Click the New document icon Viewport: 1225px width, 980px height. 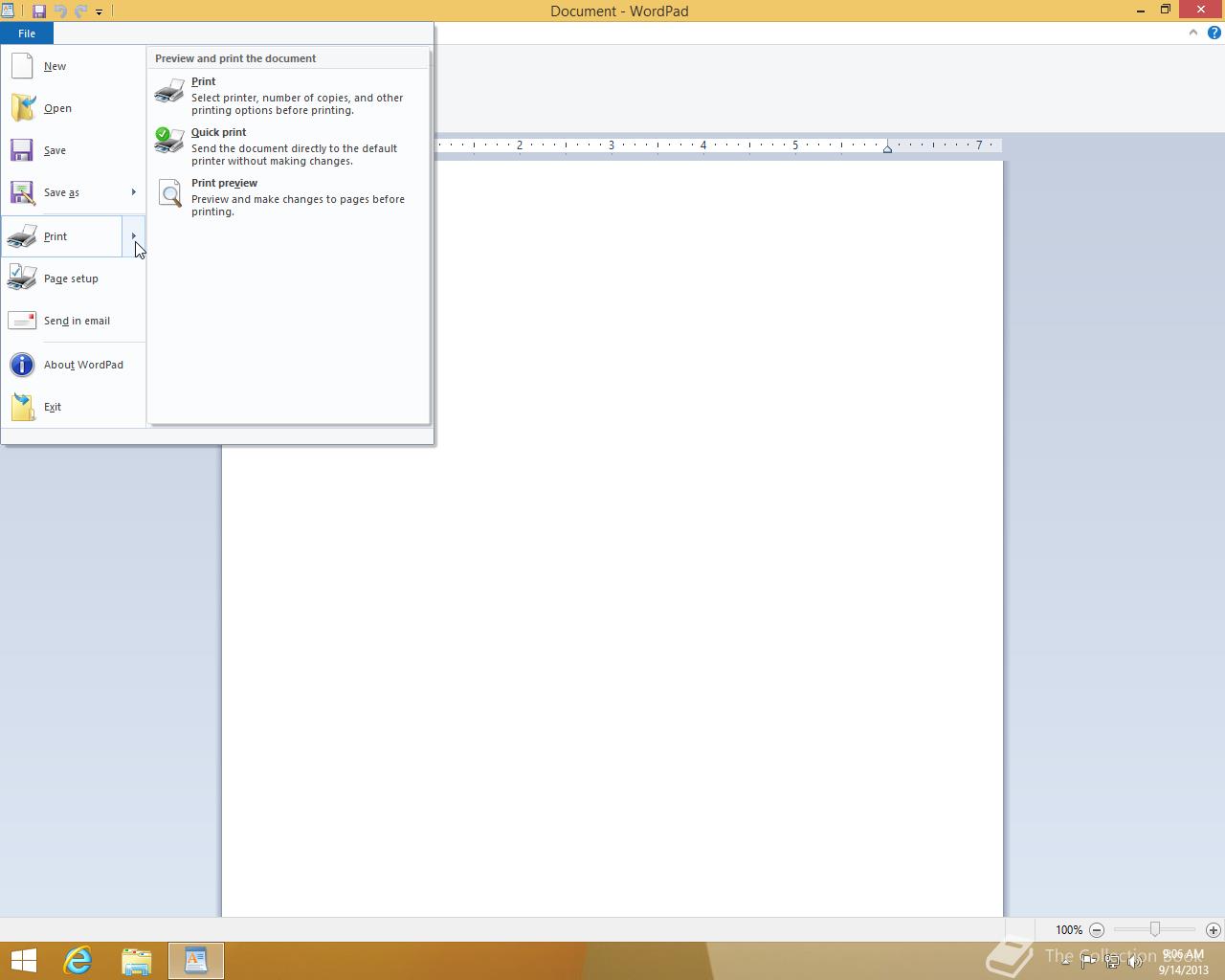pyautogui.click(x=22, y=66)
